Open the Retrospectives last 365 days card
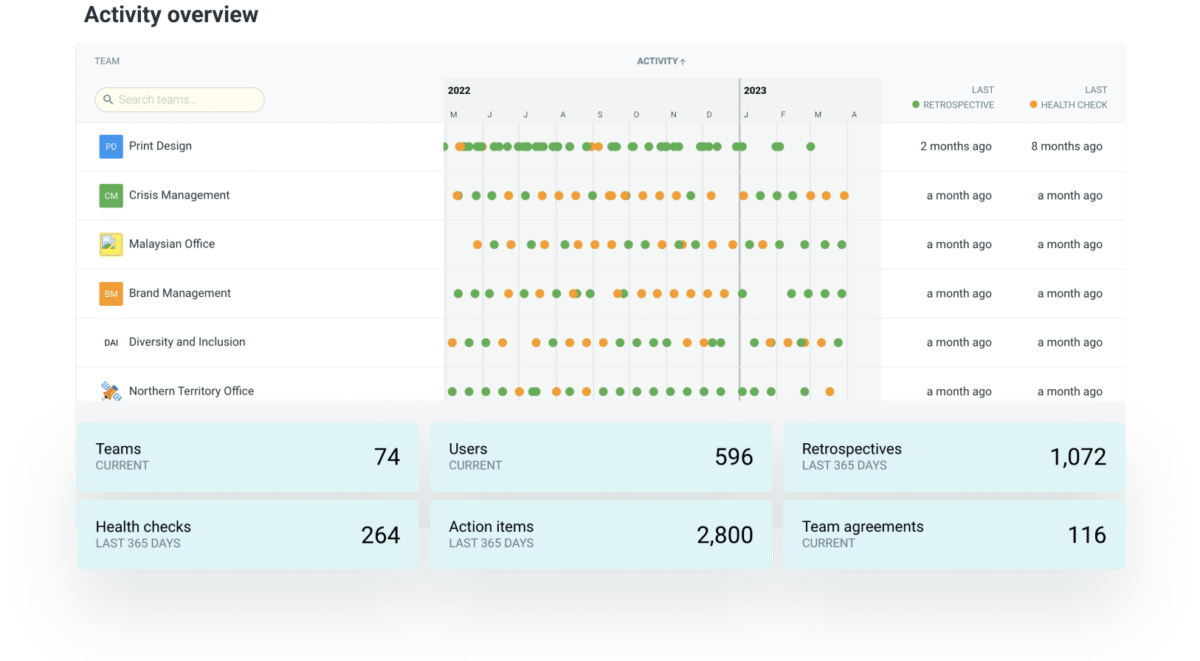 click(953, 457)
